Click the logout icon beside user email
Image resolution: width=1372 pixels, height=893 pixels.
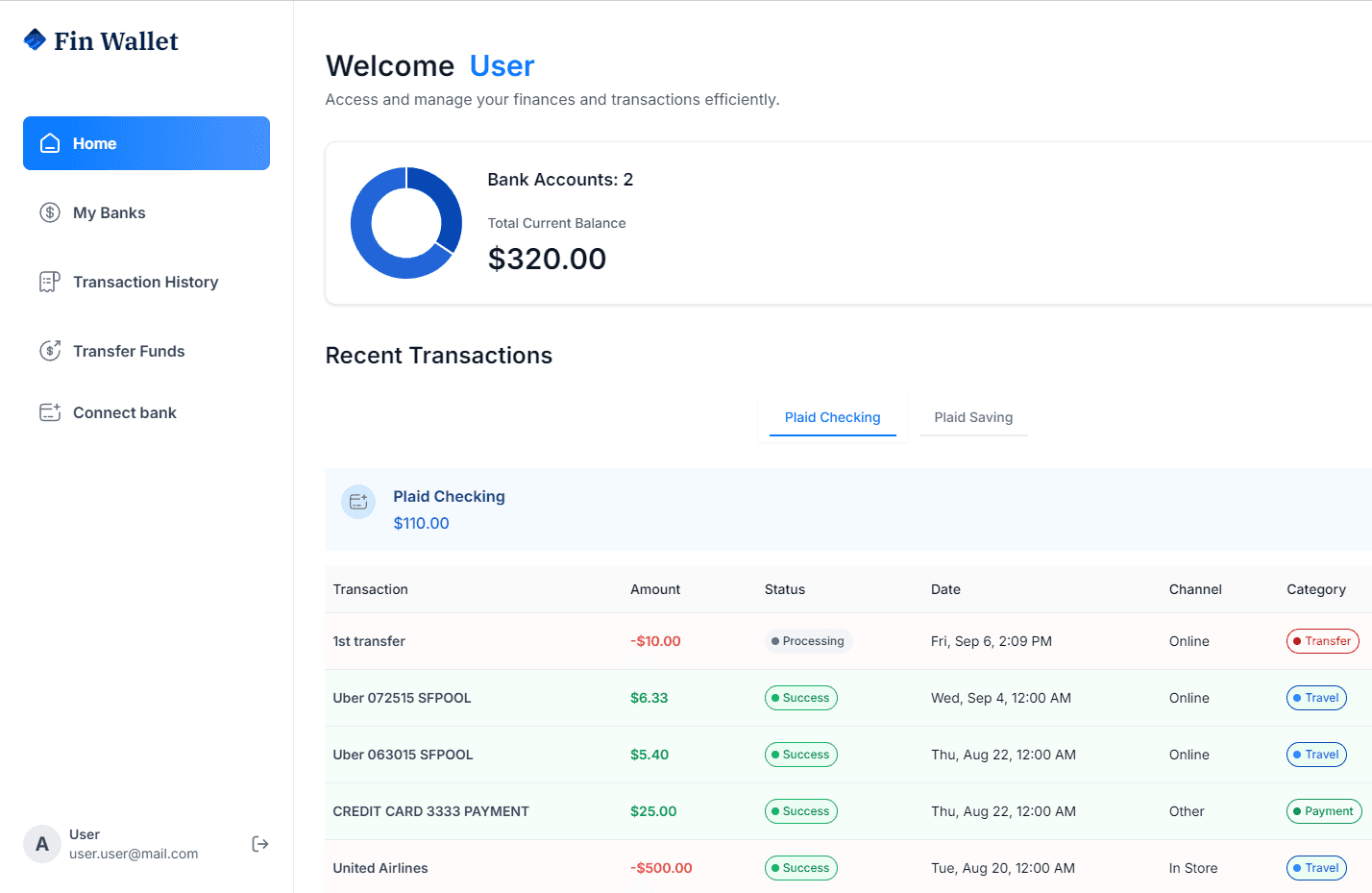click(259, 844)
